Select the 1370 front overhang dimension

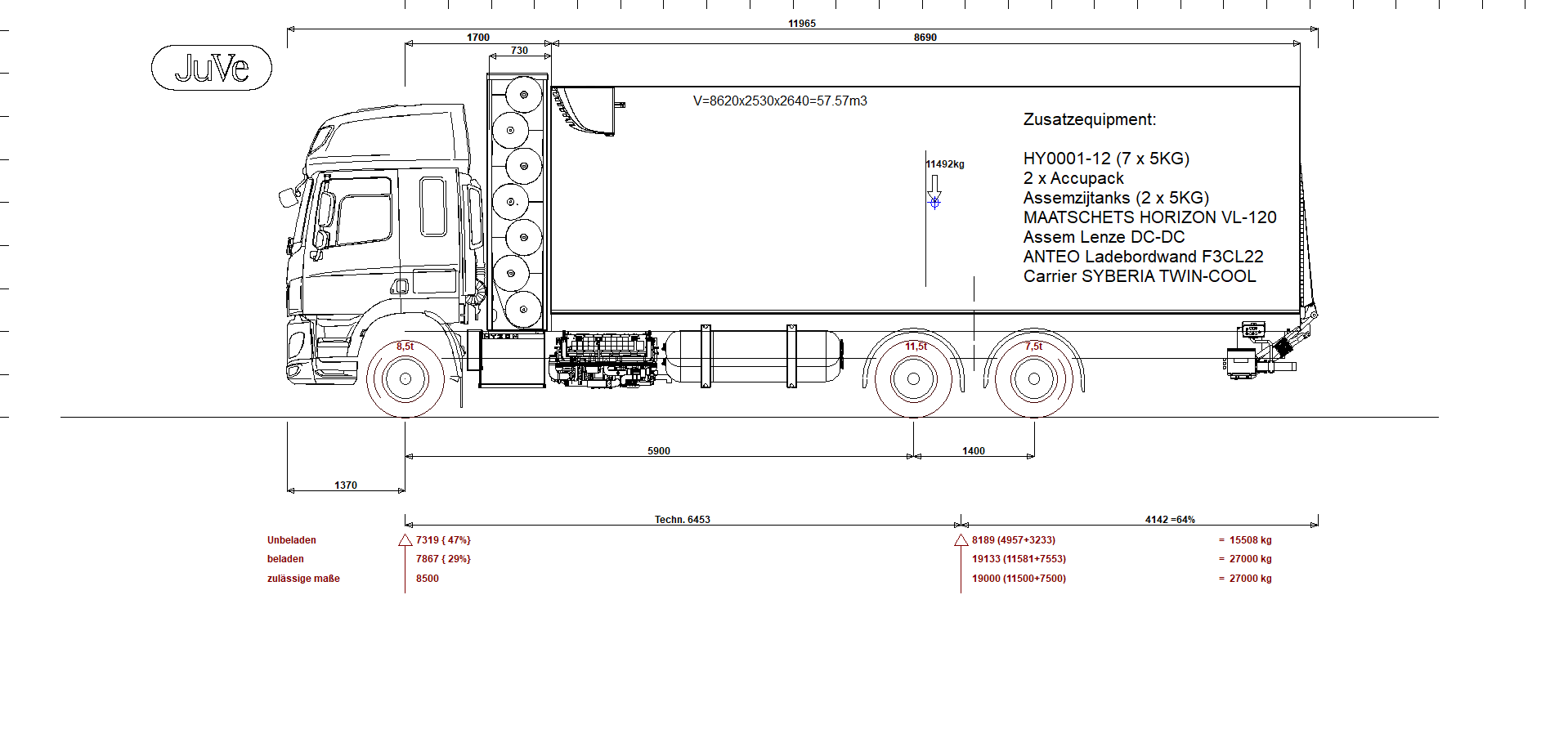click(x=346, y=485)
